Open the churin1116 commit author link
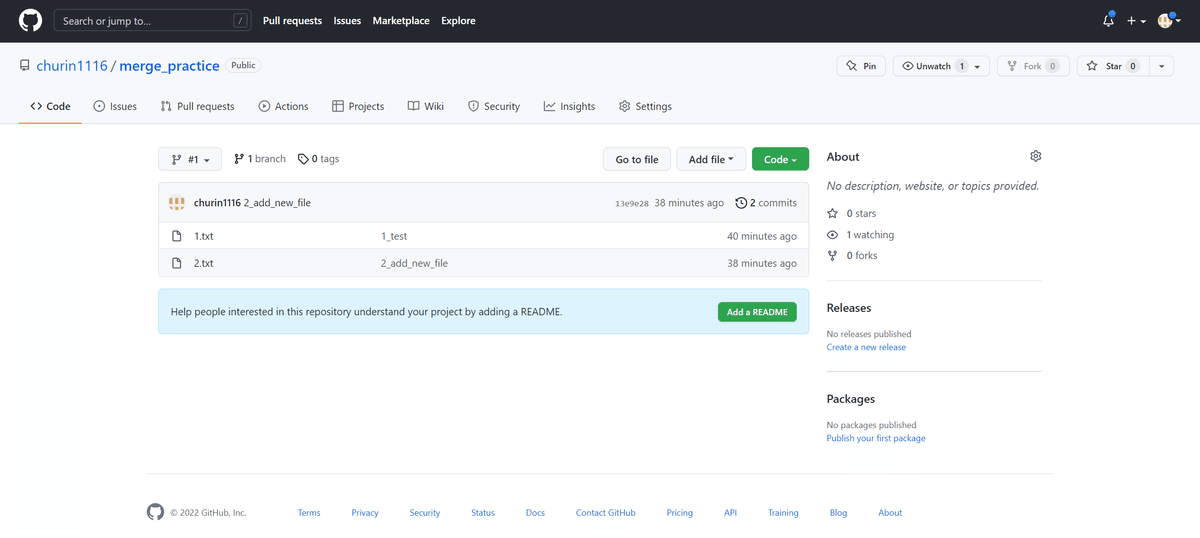This screenshot has width=1200, height=538. (x=217, y=203)
